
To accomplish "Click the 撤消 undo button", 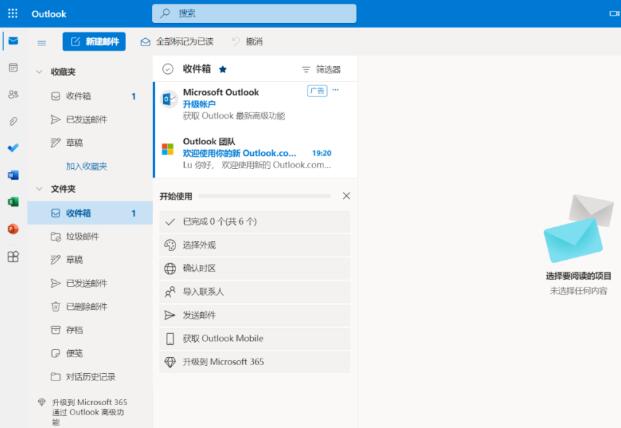I will click(248, 42).
